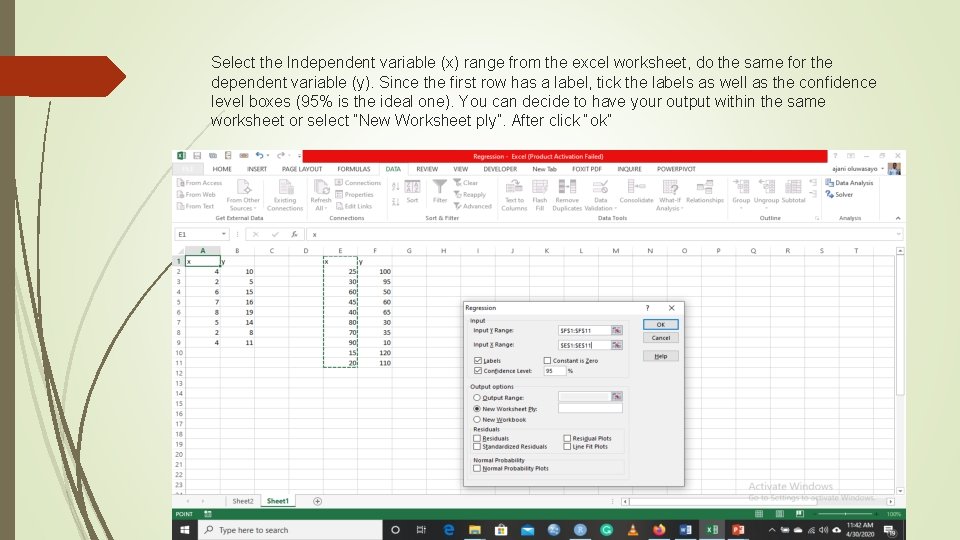
Task: Open File Explorer from taskbar
Action: (x=475, y=530)
